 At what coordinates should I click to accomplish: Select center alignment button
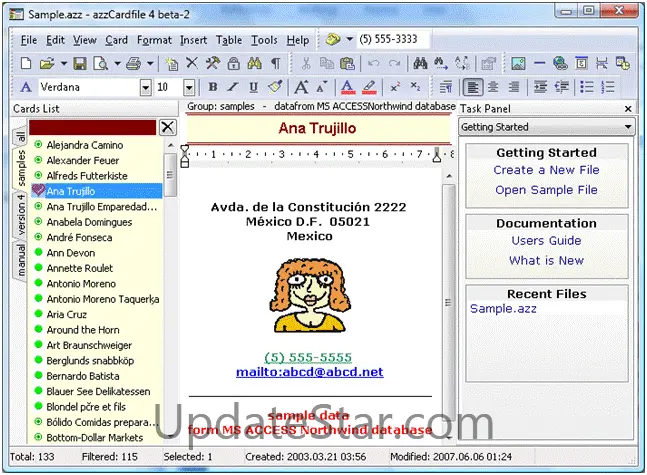pyautogui.click(x=493, y=87)
